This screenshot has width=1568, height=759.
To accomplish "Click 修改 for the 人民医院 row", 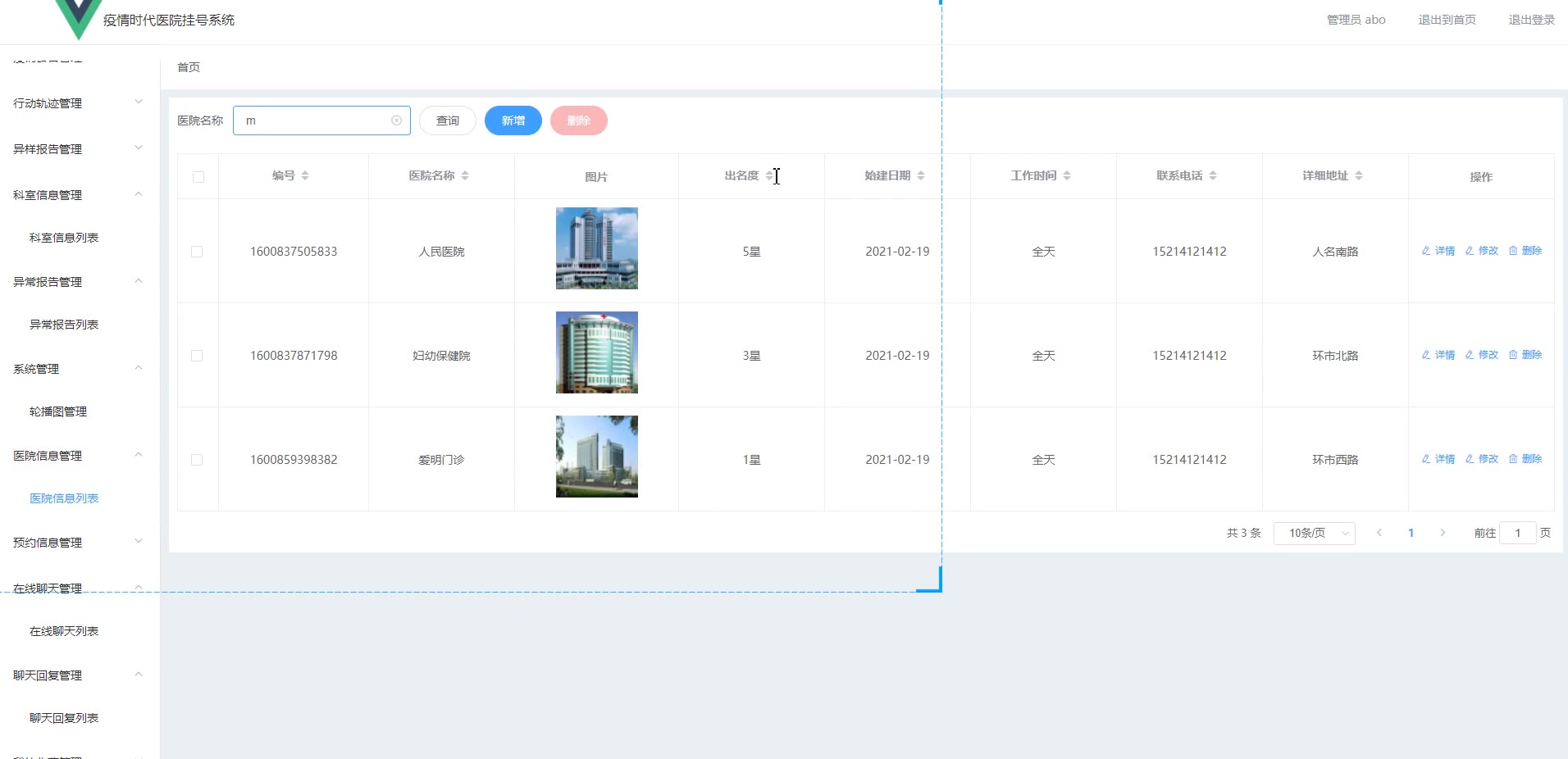I will (1482, 251).
